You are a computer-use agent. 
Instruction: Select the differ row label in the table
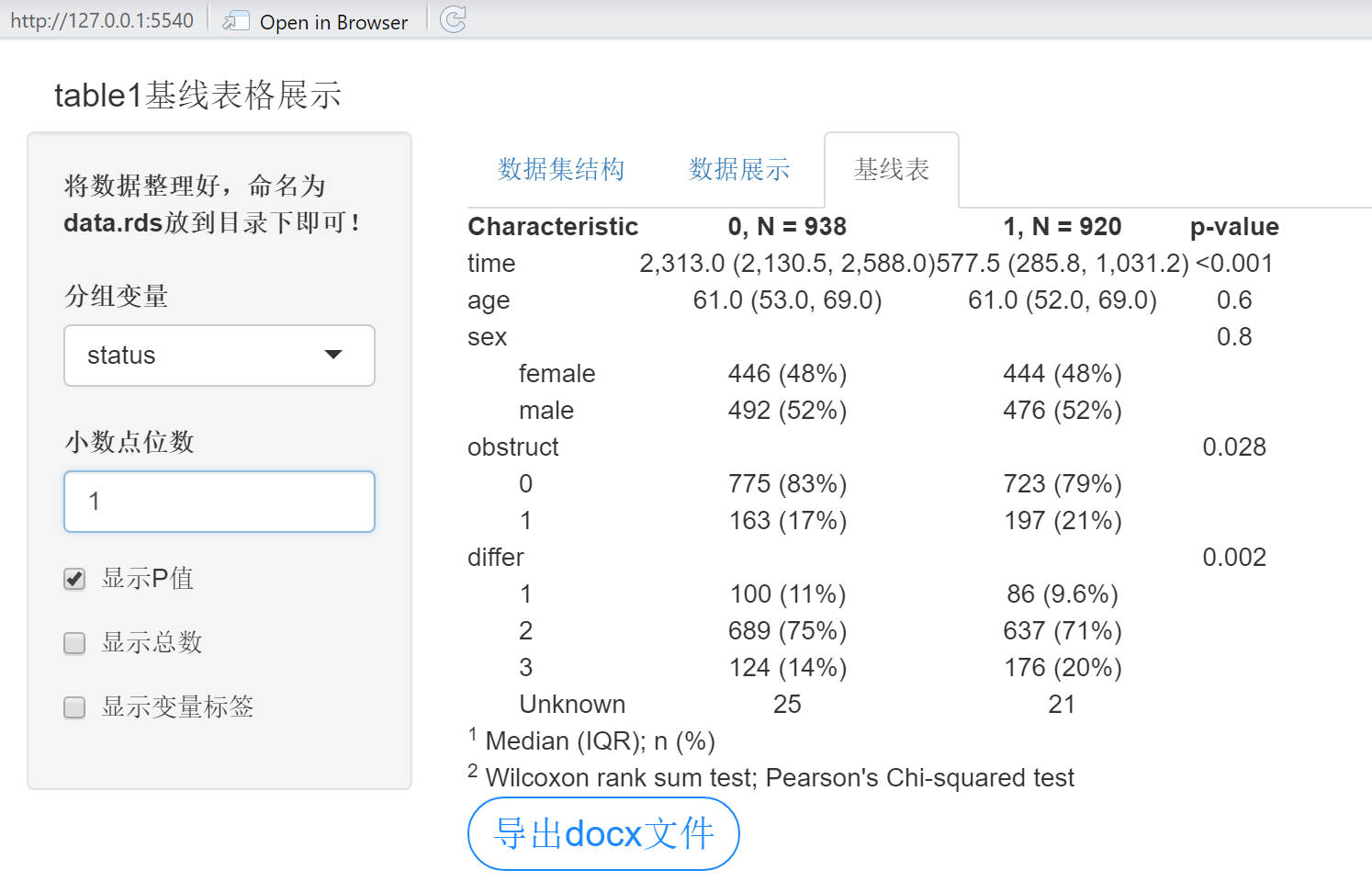pos(495,557)
